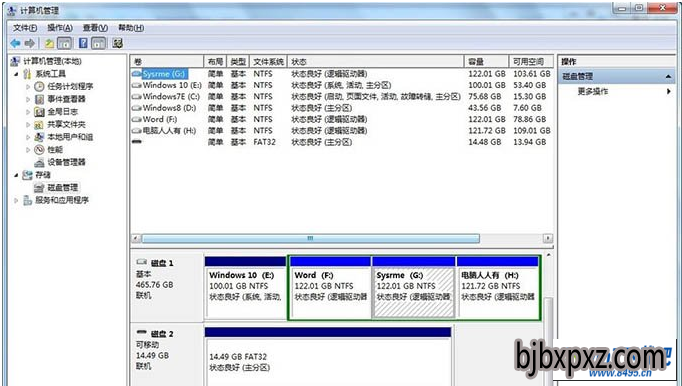The height and width of the screenshot is (386, 682).
Task: Expand the 更多操作 submenu arrow
Action: (669, 91)
